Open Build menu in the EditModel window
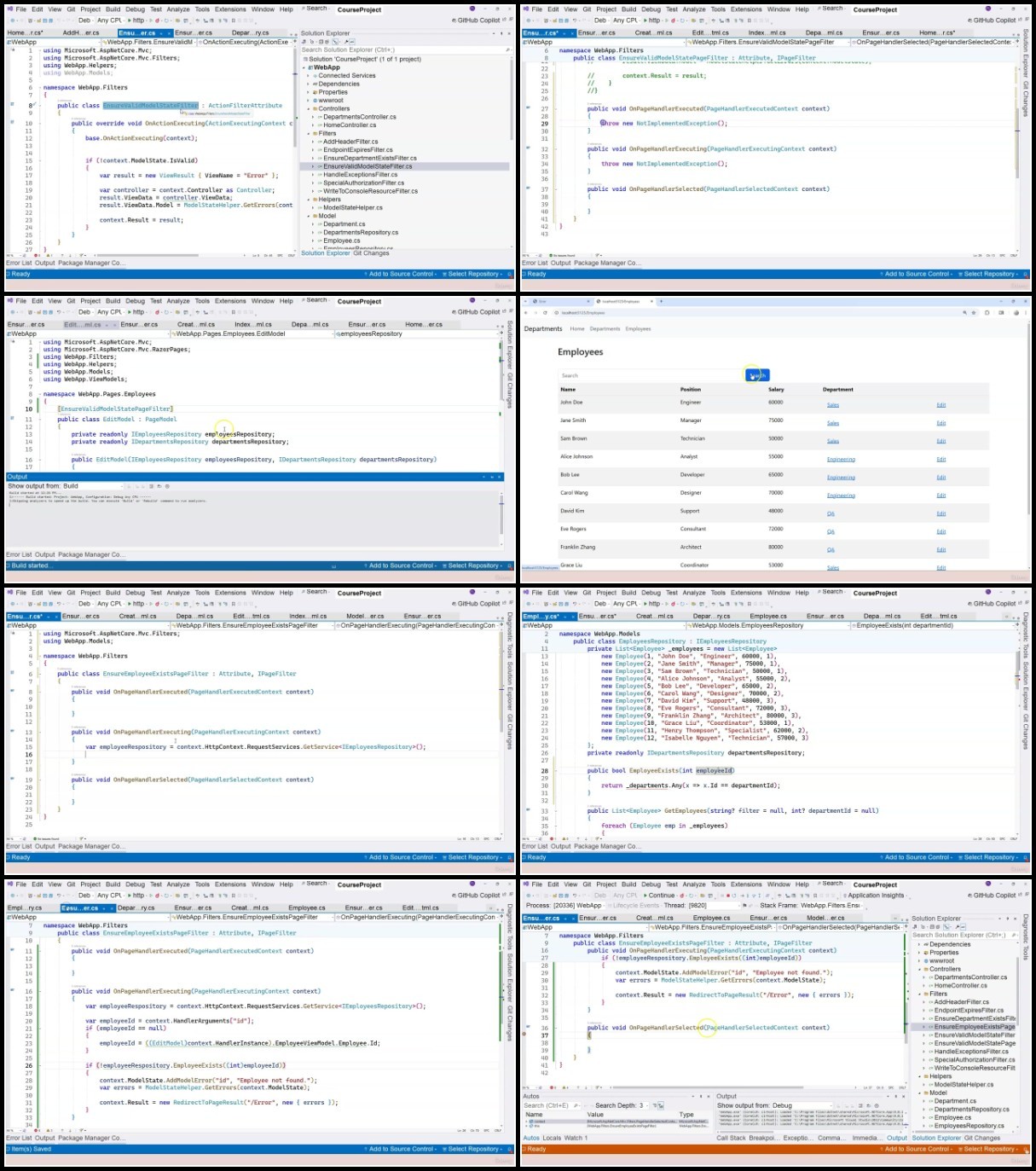Screen dimensions: 1036x1171 click(113, 301)
